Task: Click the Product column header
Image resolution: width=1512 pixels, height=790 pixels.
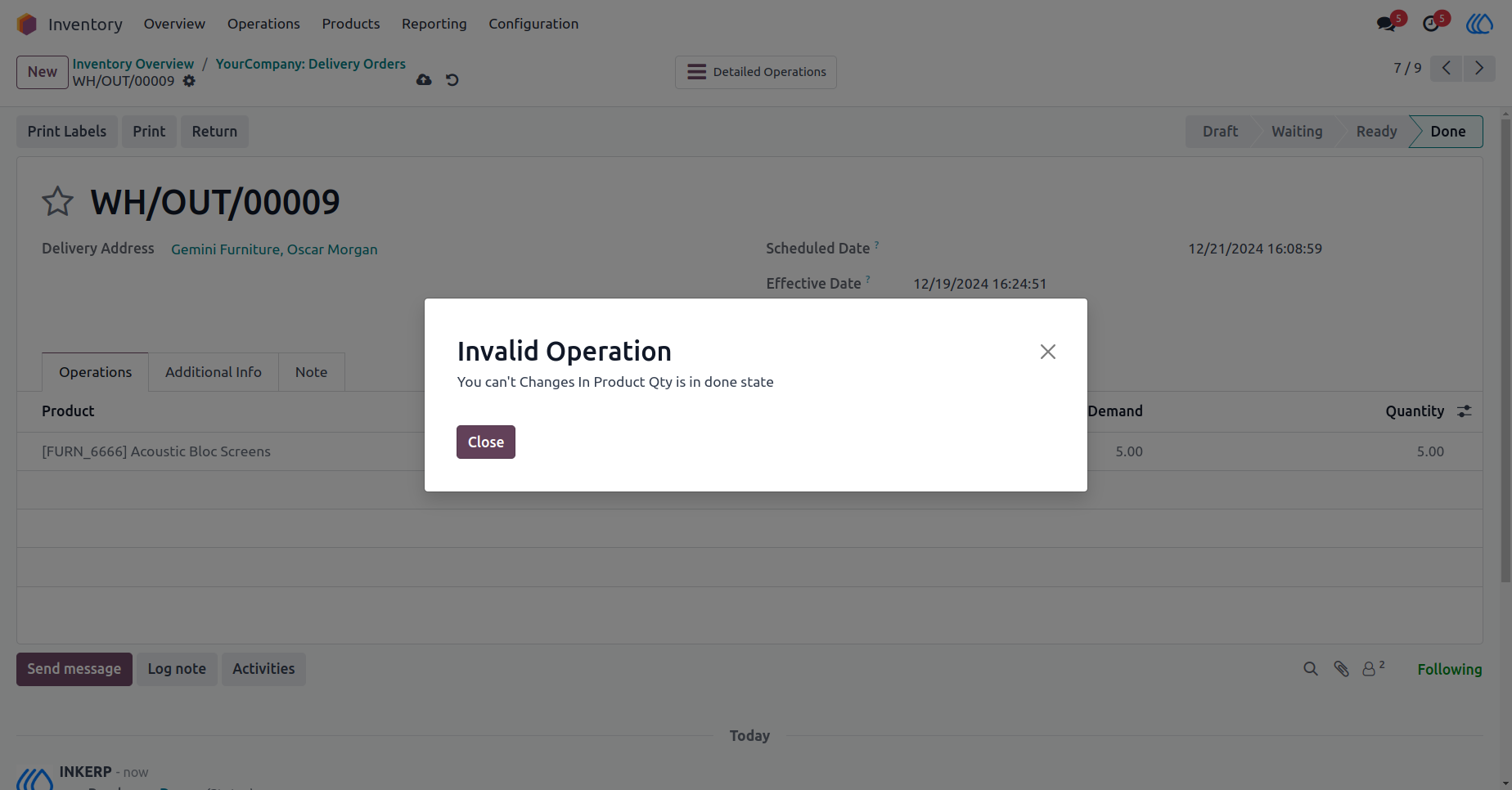Action: point(68,411)
